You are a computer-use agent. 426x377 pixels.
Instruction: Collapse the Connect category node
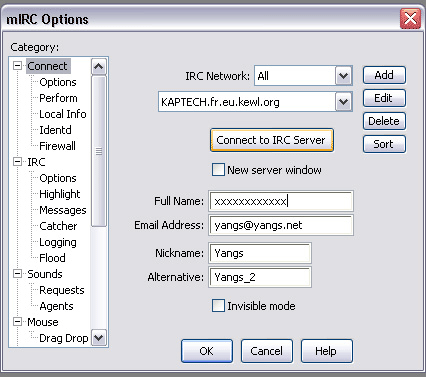click(17, 66)
